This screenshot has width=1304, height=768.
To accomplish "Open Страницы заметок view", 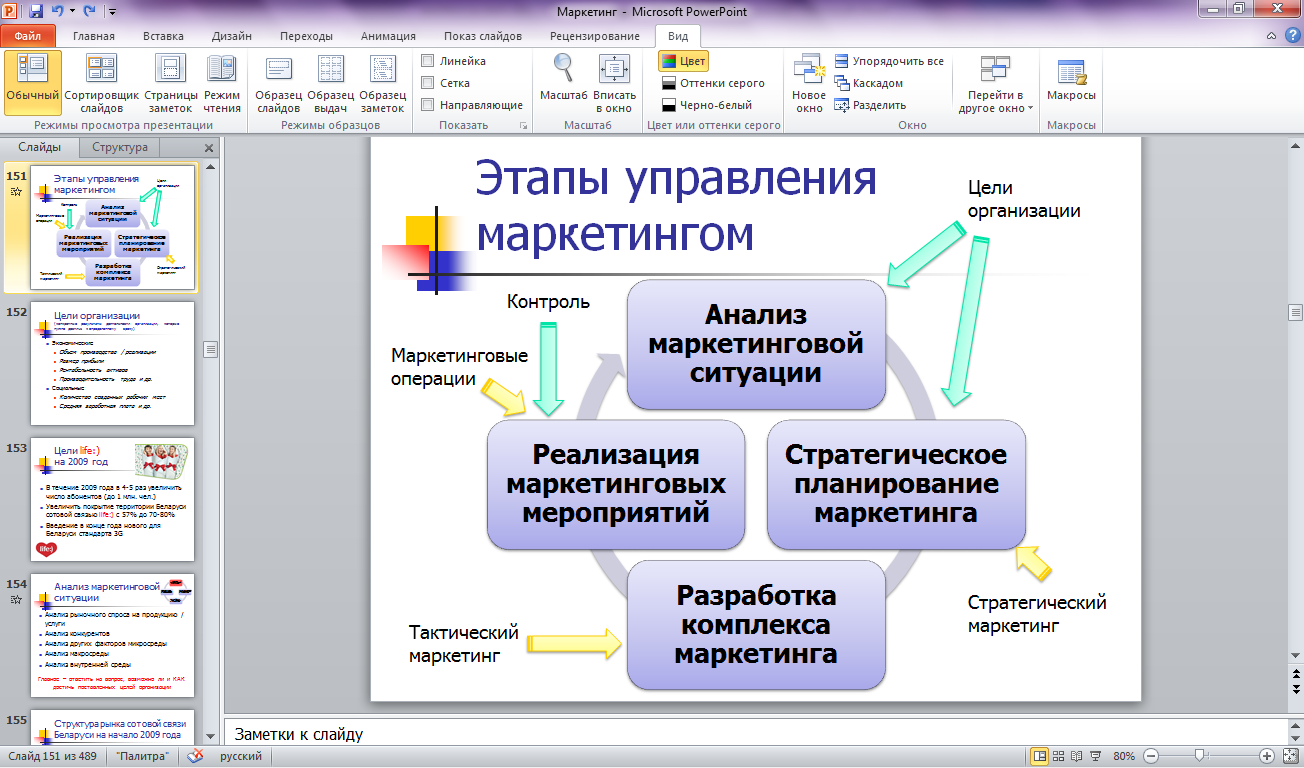I will coord(172,84).
